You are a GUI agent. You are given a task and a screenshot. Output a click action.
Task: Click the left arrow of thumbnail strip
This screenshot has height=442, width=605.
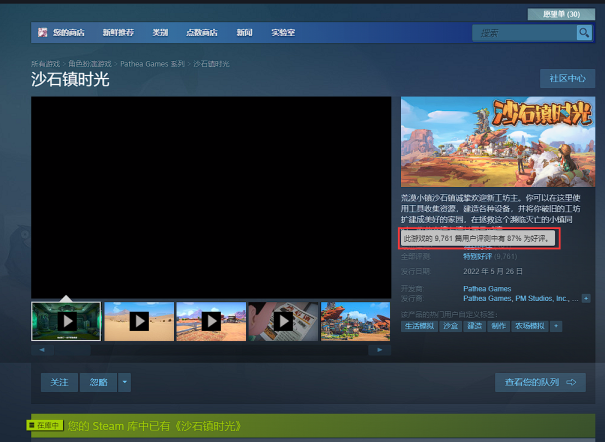pyautogui.click(x=42, y=350)
